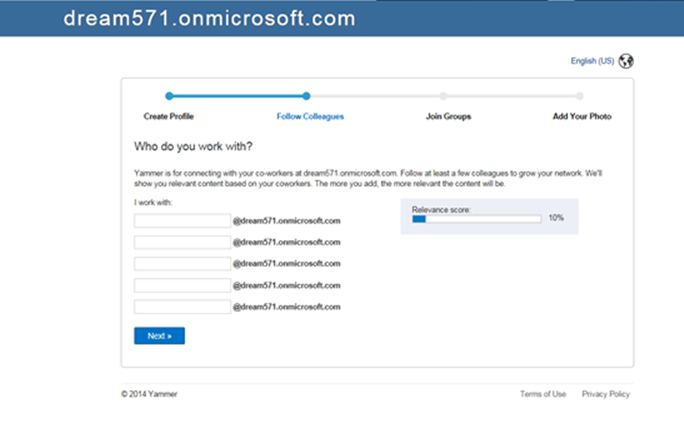The width and height of the screenshot is (684, 447).
Task: Click the Create Profile step dot
Action: (169, 96)
